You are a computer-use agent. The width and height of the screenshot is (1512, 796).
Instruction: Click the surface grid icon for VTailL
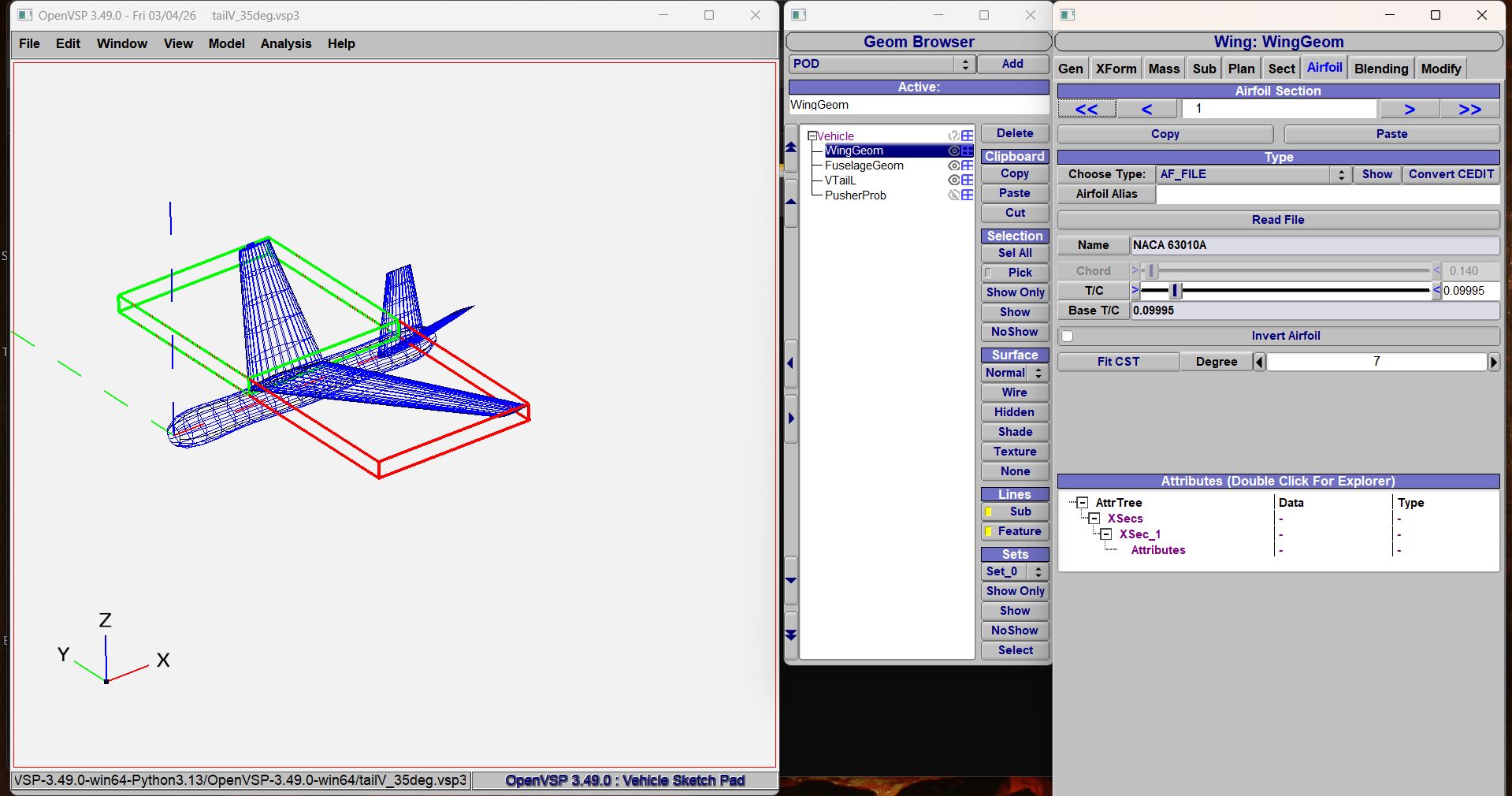(967, 180)
